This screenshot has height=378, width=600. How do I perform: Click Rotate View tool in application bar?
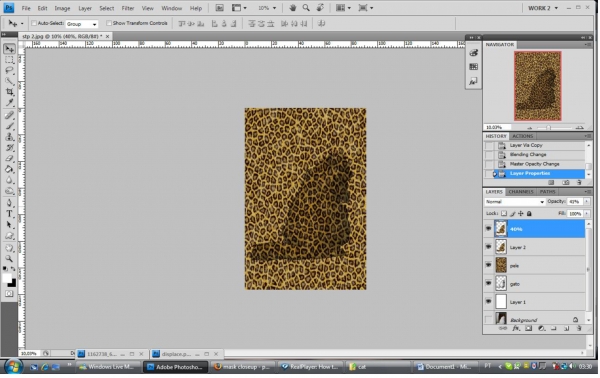click(320, 8)
